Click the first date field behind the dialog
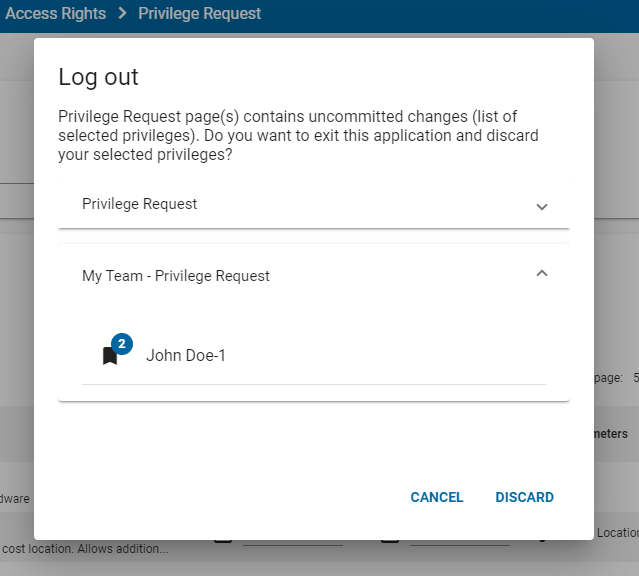 292,543
